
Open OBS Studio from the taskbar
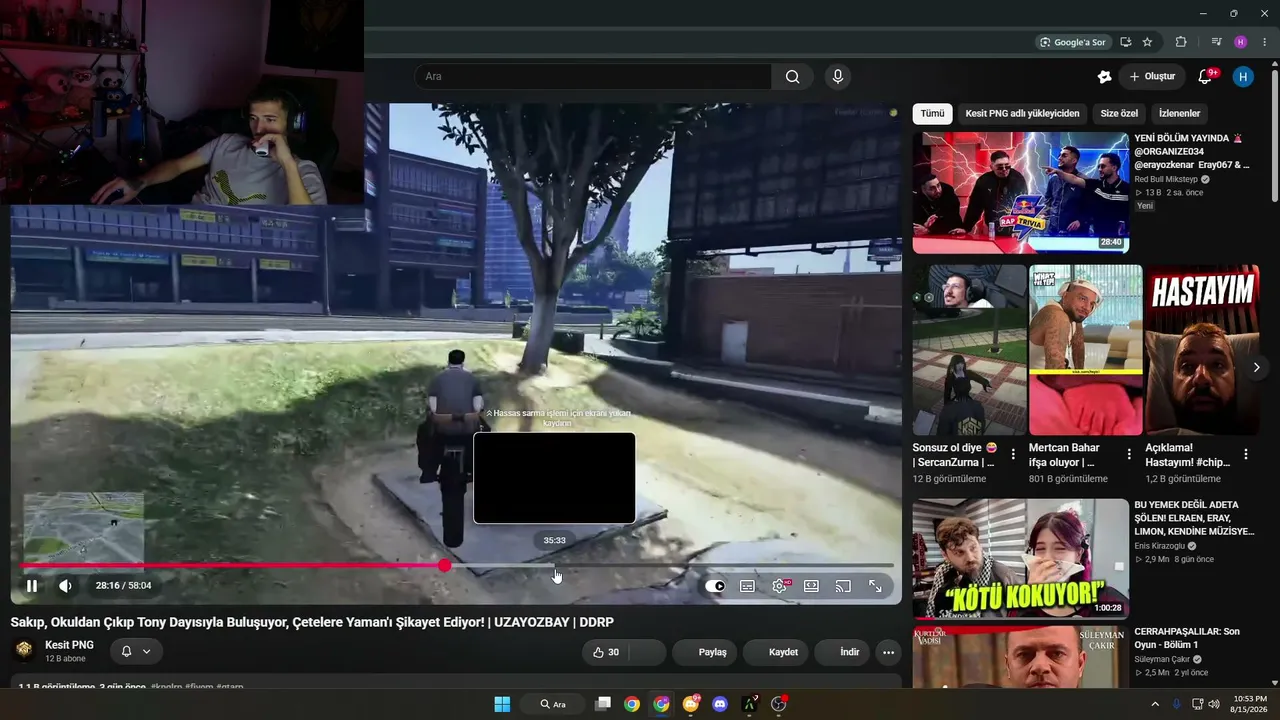coord(779,704)
